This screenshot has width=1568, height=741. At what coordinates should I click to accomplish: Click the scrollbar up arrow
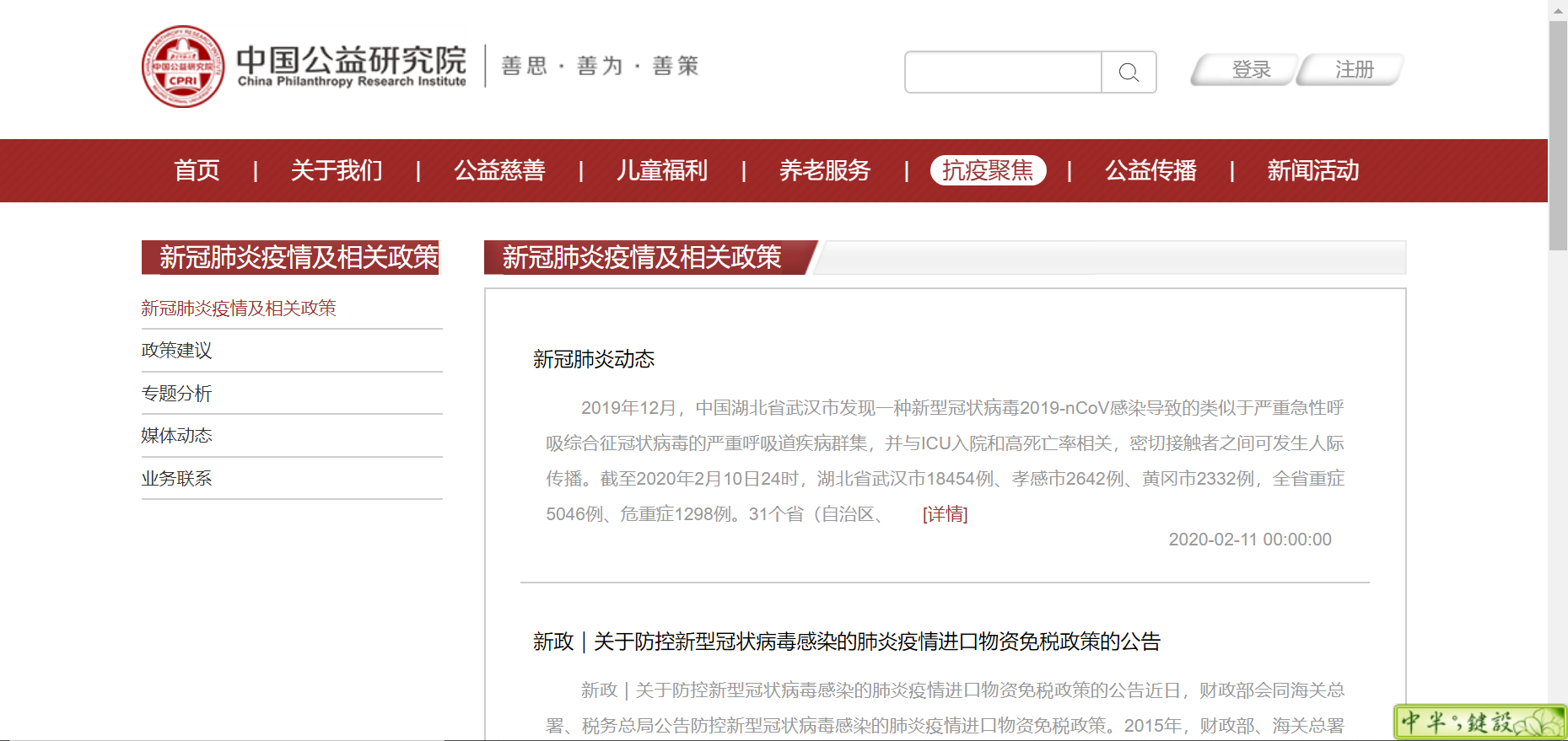tap(1558, 9)
